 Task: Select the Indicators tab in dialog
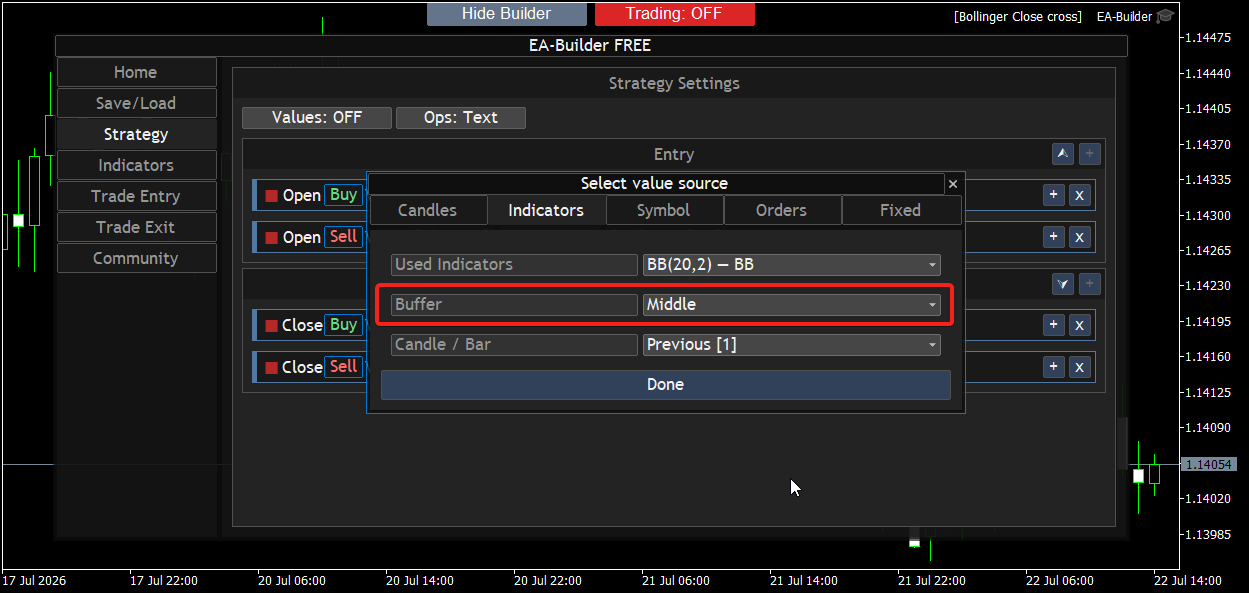click(546, 210)
